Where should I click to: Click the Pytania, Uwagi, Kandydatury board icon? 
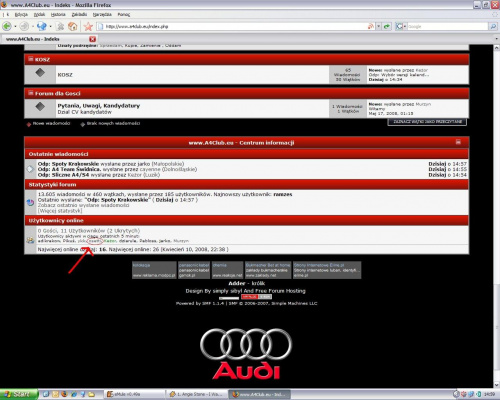(40, 106)
